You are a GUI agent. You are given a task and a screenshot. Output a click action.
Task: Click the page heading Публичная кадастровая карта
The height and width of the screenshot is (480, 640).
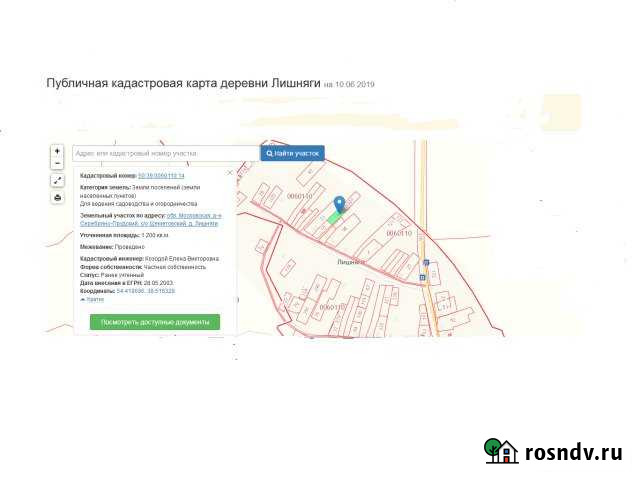tap(183, 83)
